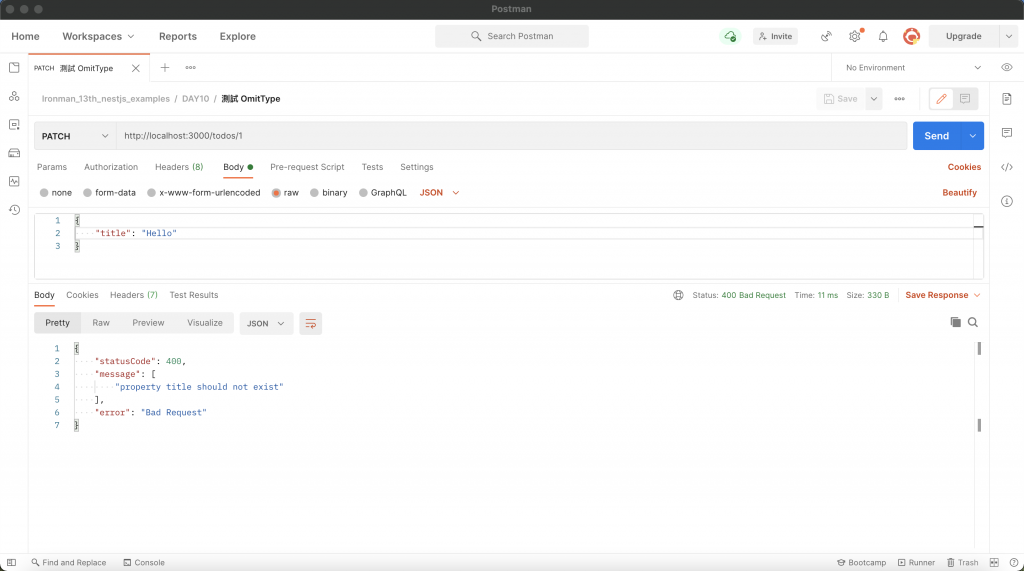Image resolution: width=1024 pixels, height=571 pixels.
Task: Switch to comment mode icon
Action: click(x=965, y=99)
